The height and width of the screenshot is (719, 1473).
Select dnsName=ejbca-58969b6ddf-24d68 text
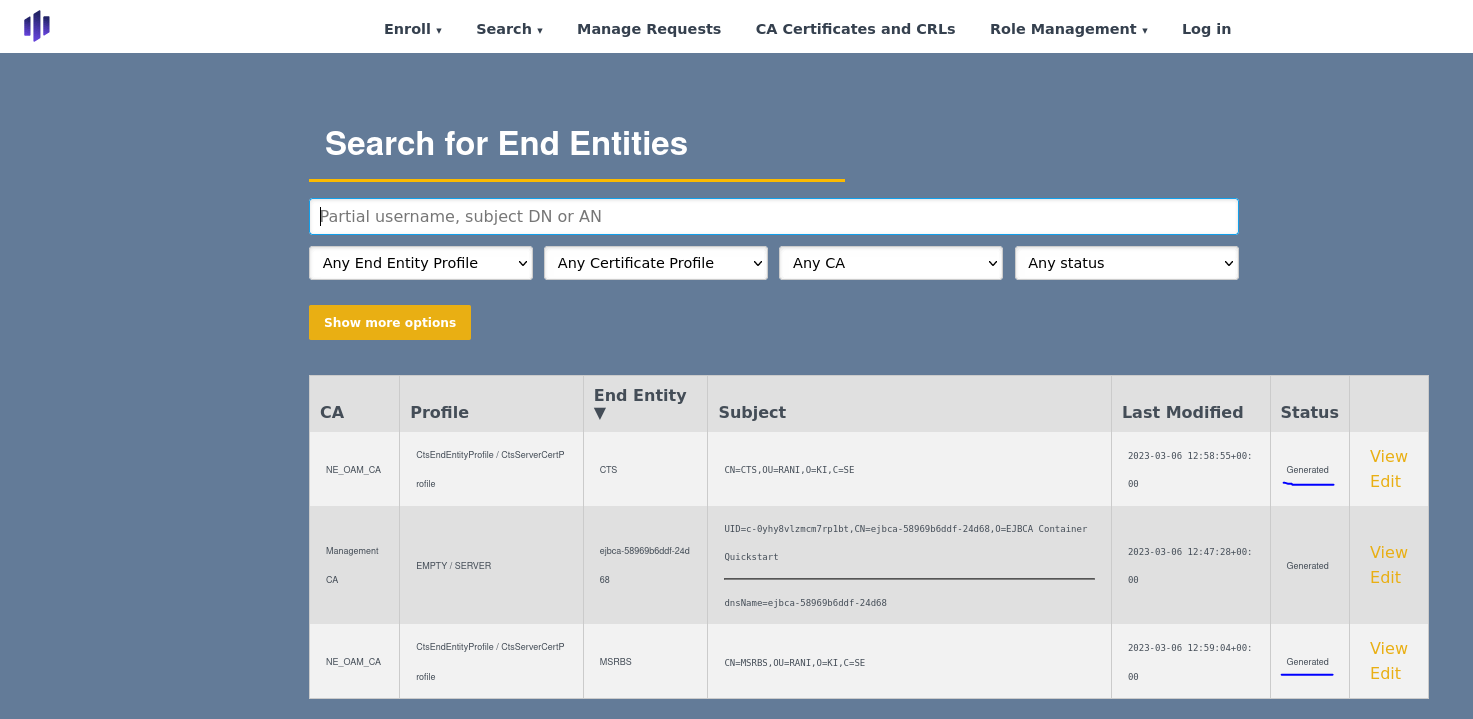pos(805,603)
